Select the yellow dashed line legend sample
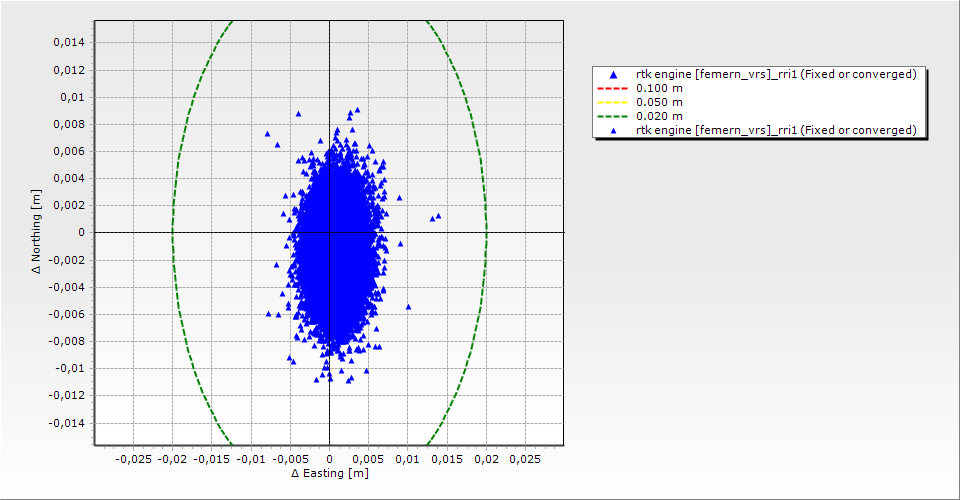960x500 pixels. (x=614, y=103)
